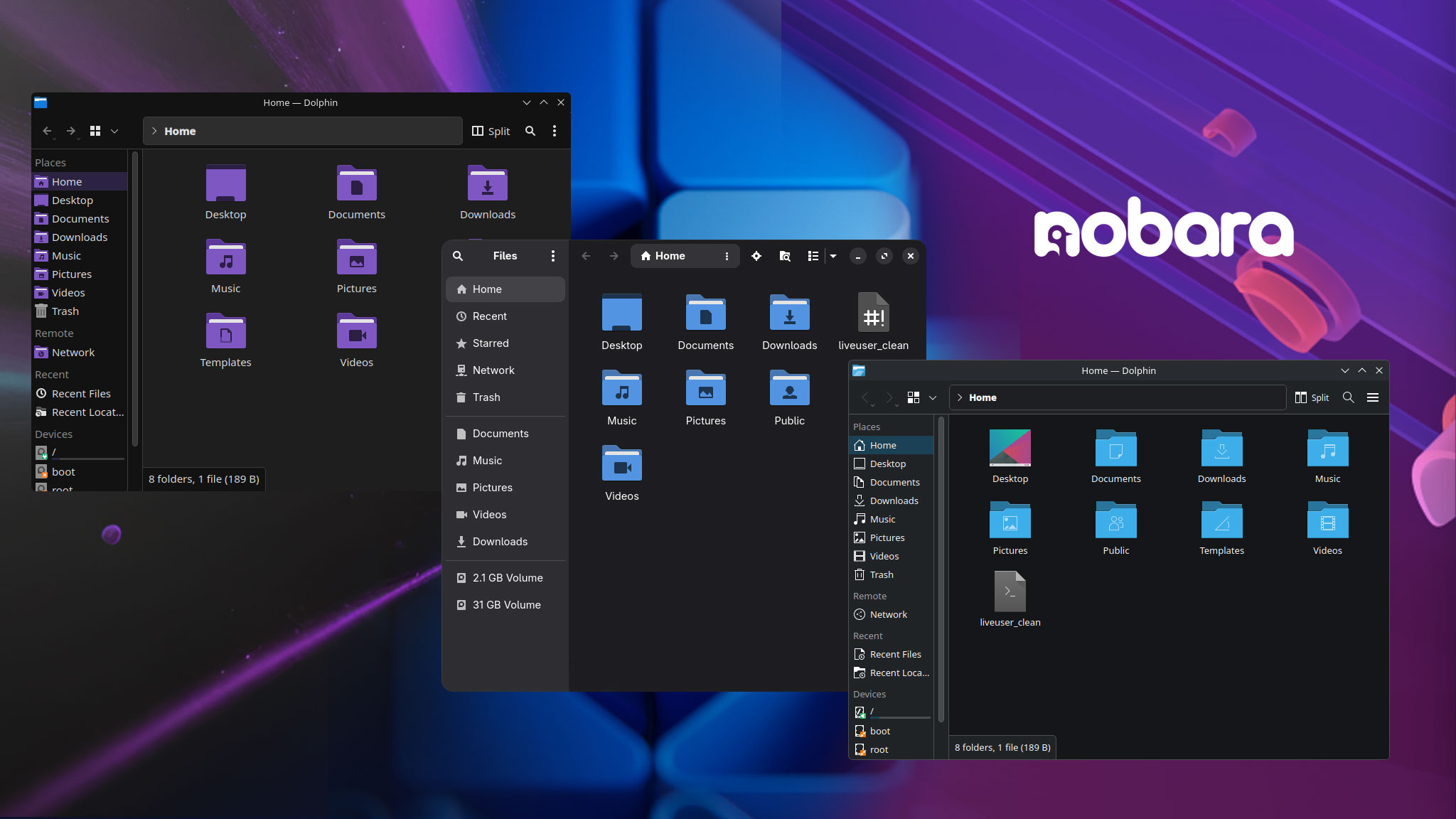Open the three-dot menu next to Files title
The image size is (1456, 819).
pos(554,256)
